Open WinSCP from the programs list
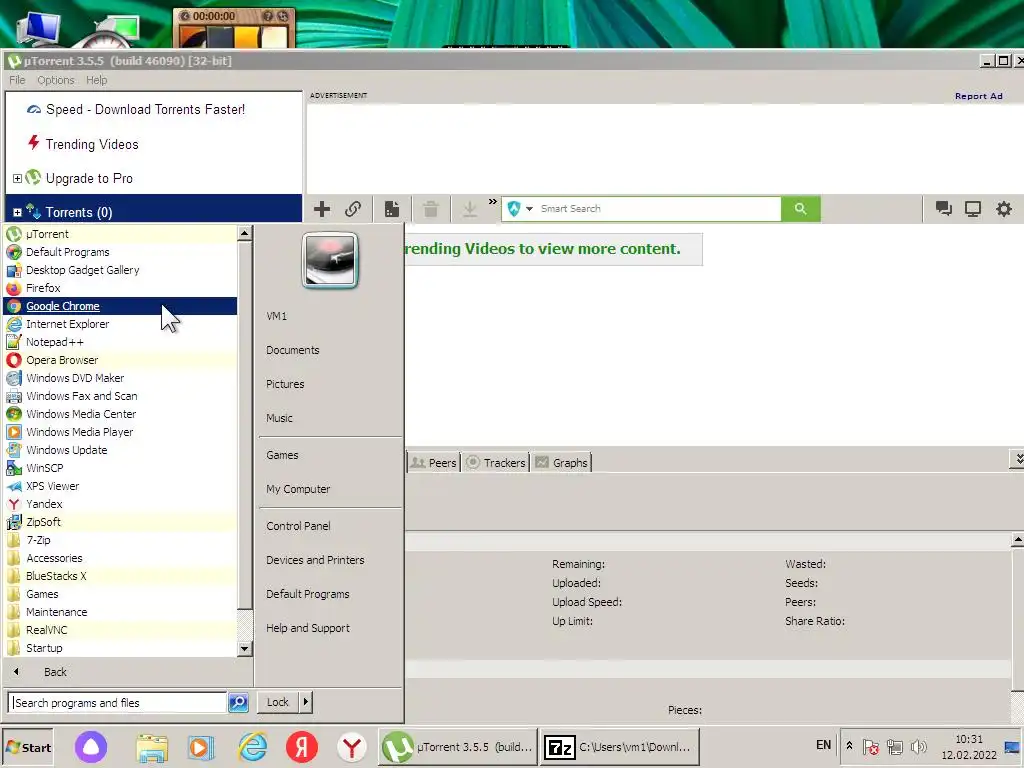Viewport: 1024px width, 768px height. click(120, 468)
